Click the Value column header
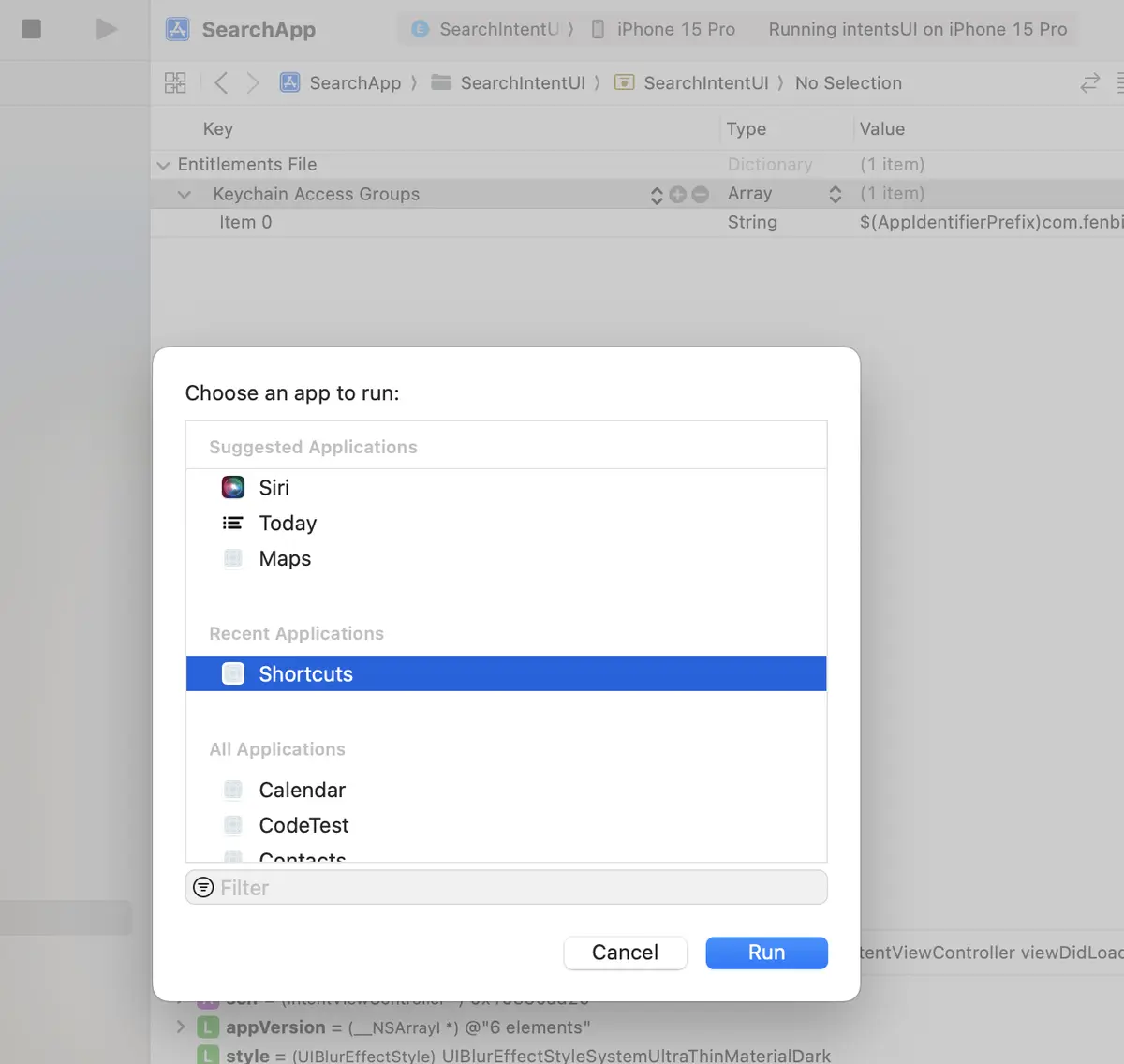The height and width of the screenshot is (1064, 1124). point(882,129)
